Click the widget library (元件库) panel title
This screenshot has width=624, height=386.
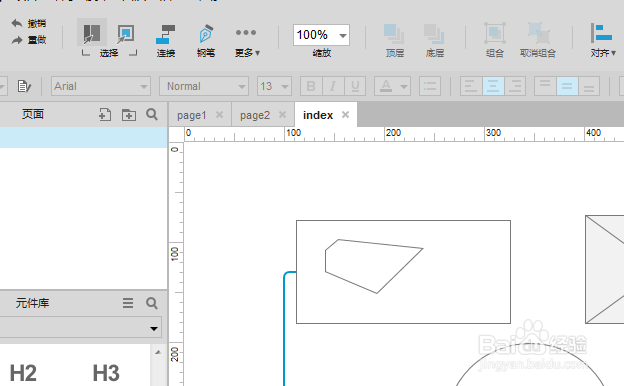pyautogui.click(x=33, y=303)
